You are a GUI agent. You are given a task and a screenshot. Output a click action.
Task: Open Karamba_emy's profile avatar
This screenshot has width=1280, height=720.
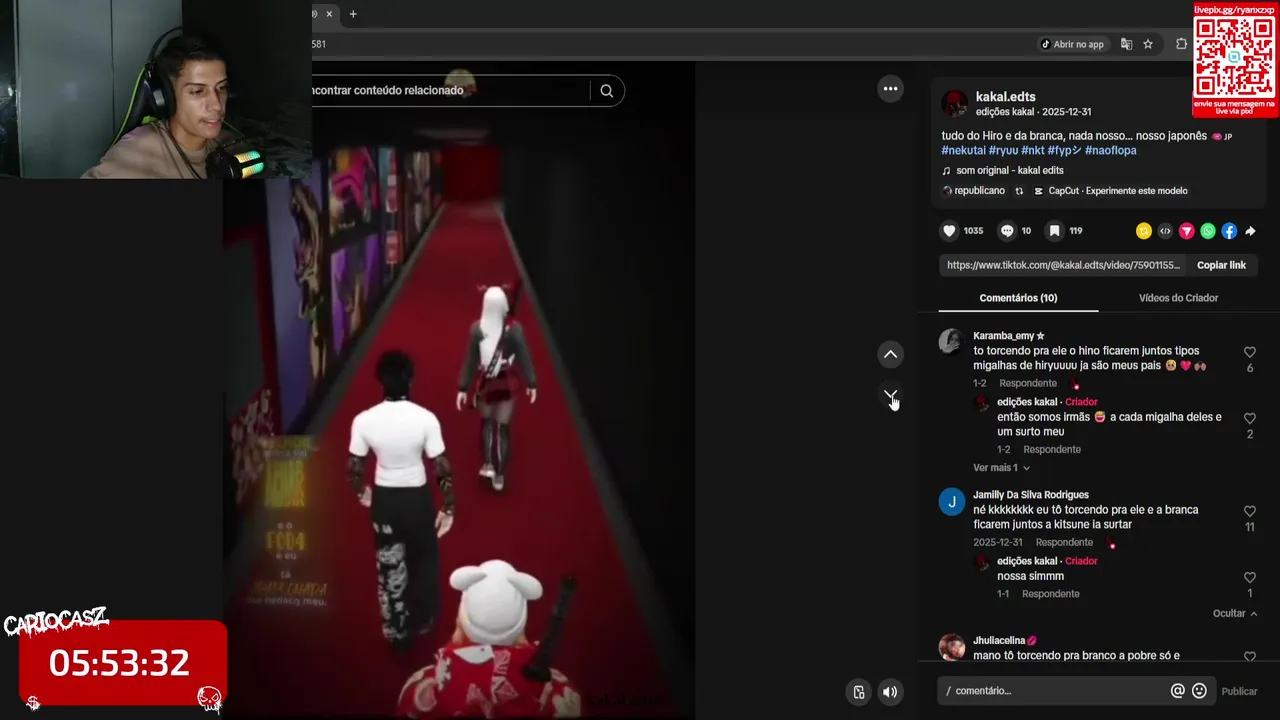pyautogui.click(x=951, y=342)
